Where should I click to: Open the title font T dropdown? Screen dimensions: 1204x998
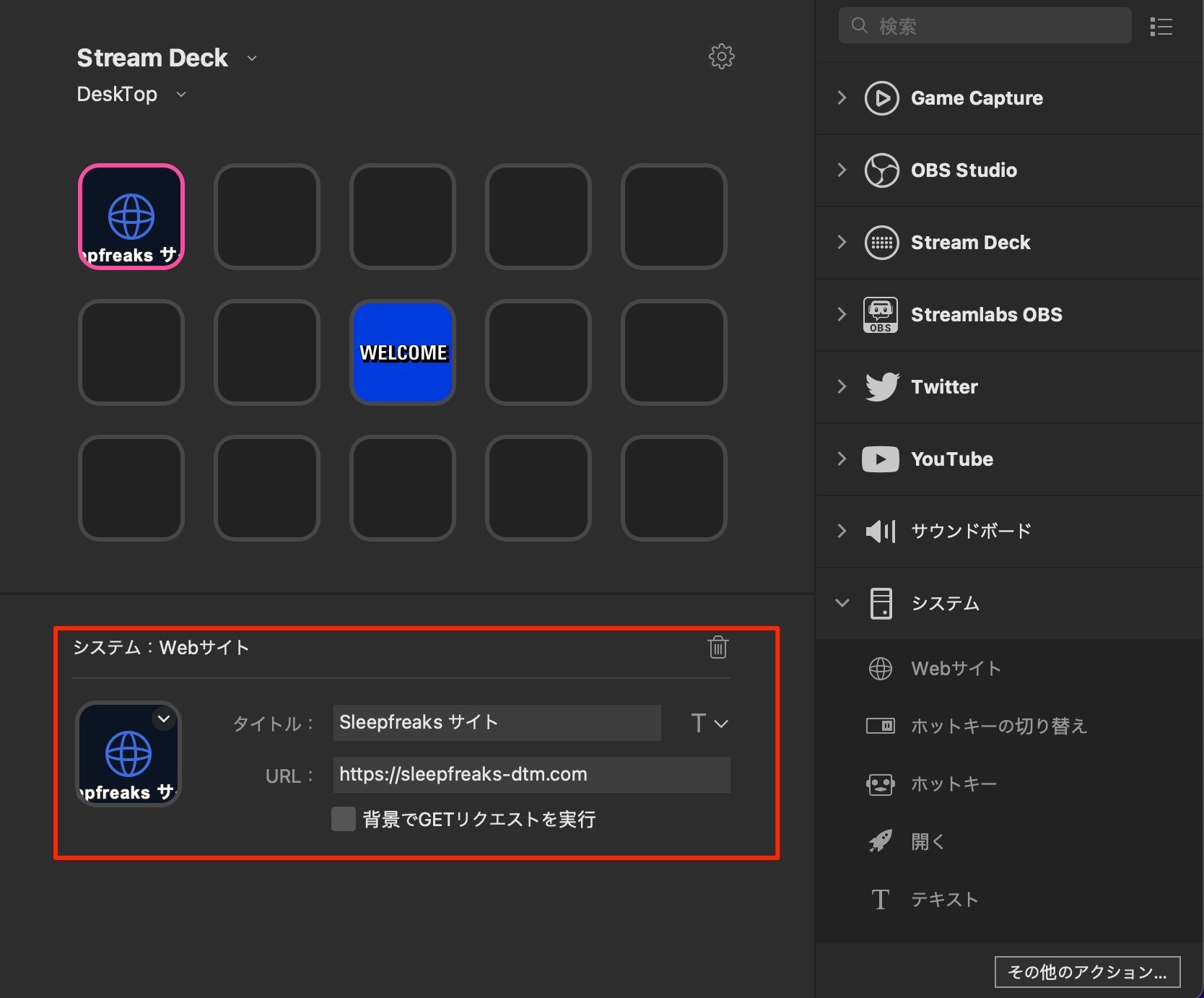click(709, 723)
